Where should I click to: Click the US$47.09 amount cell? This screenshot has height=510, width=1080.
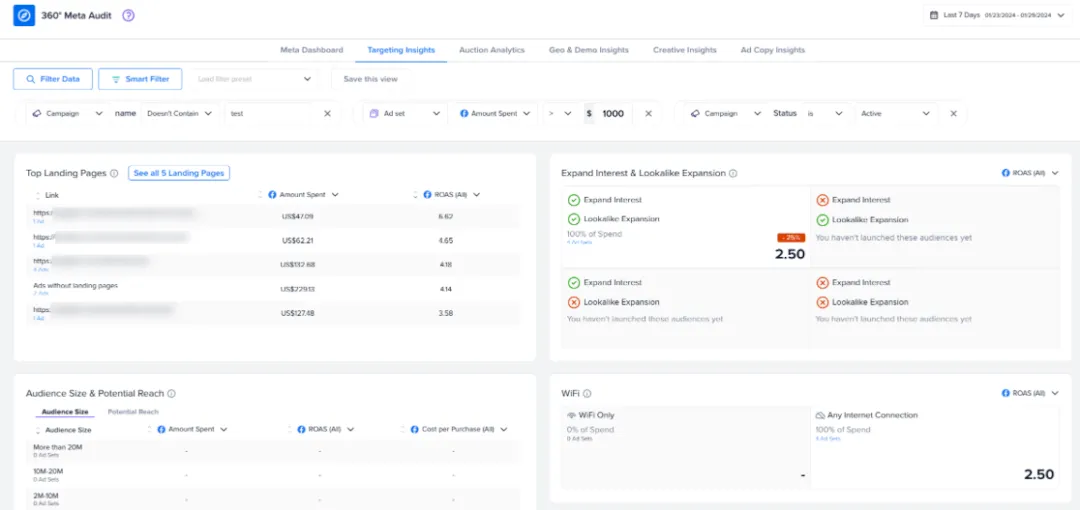pyautogui.click(x=298, y=216)
